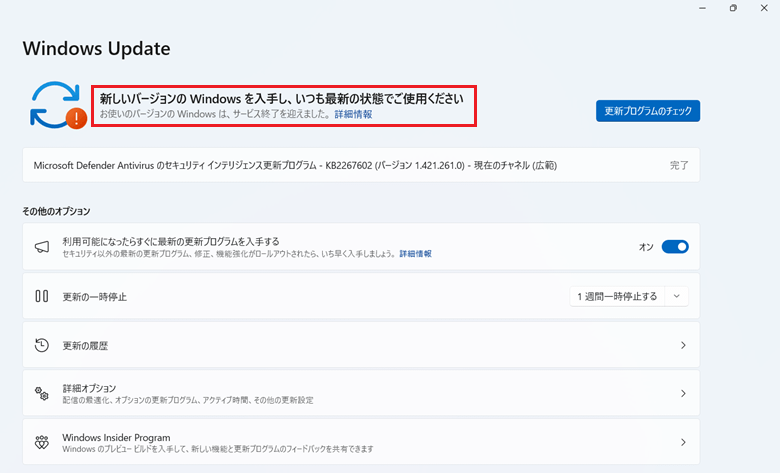Click the 新しいバージョンの Windows を入手し heading
The height and width of the screenshot is (473, 780).
tap(282, 98)
